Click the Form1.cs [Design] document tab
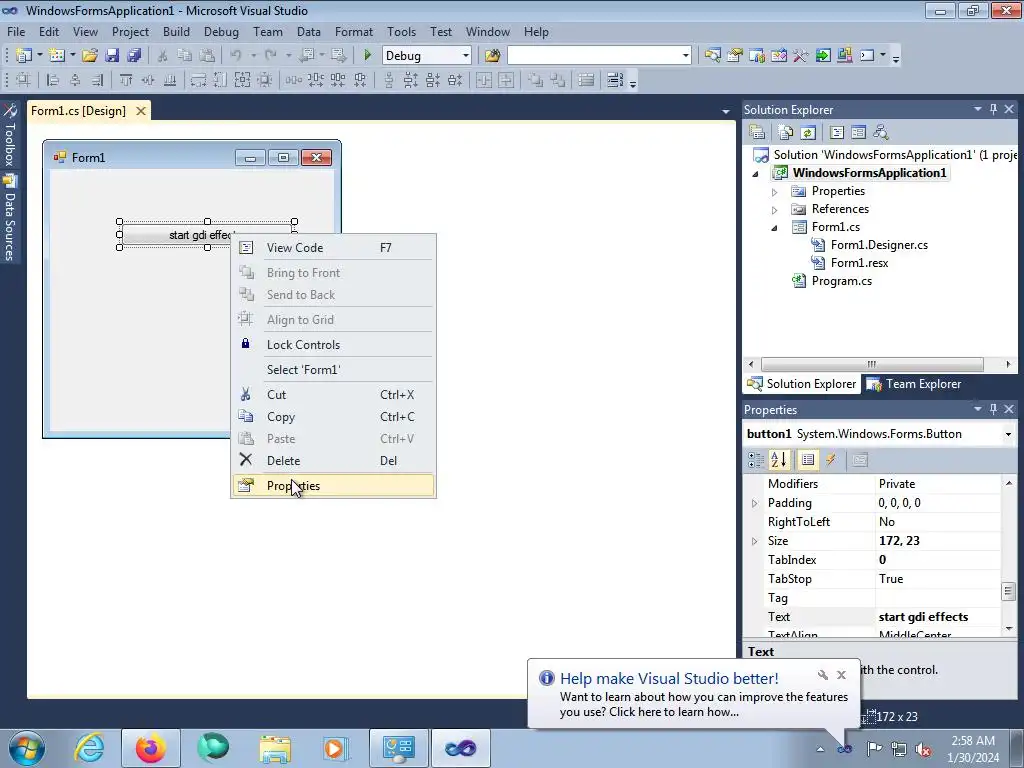Screen dimensions: 1024x768 (x=78, y=110)
